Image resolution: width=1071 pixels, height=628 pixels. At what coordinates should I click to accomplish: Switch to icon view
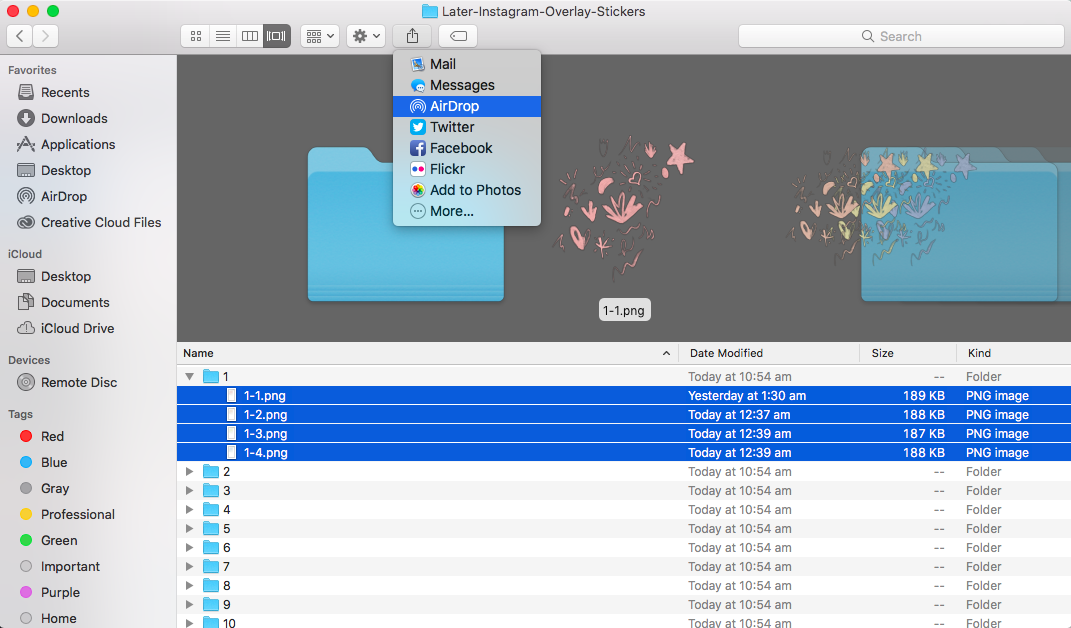pyautogui.click(x=195, y=36)
